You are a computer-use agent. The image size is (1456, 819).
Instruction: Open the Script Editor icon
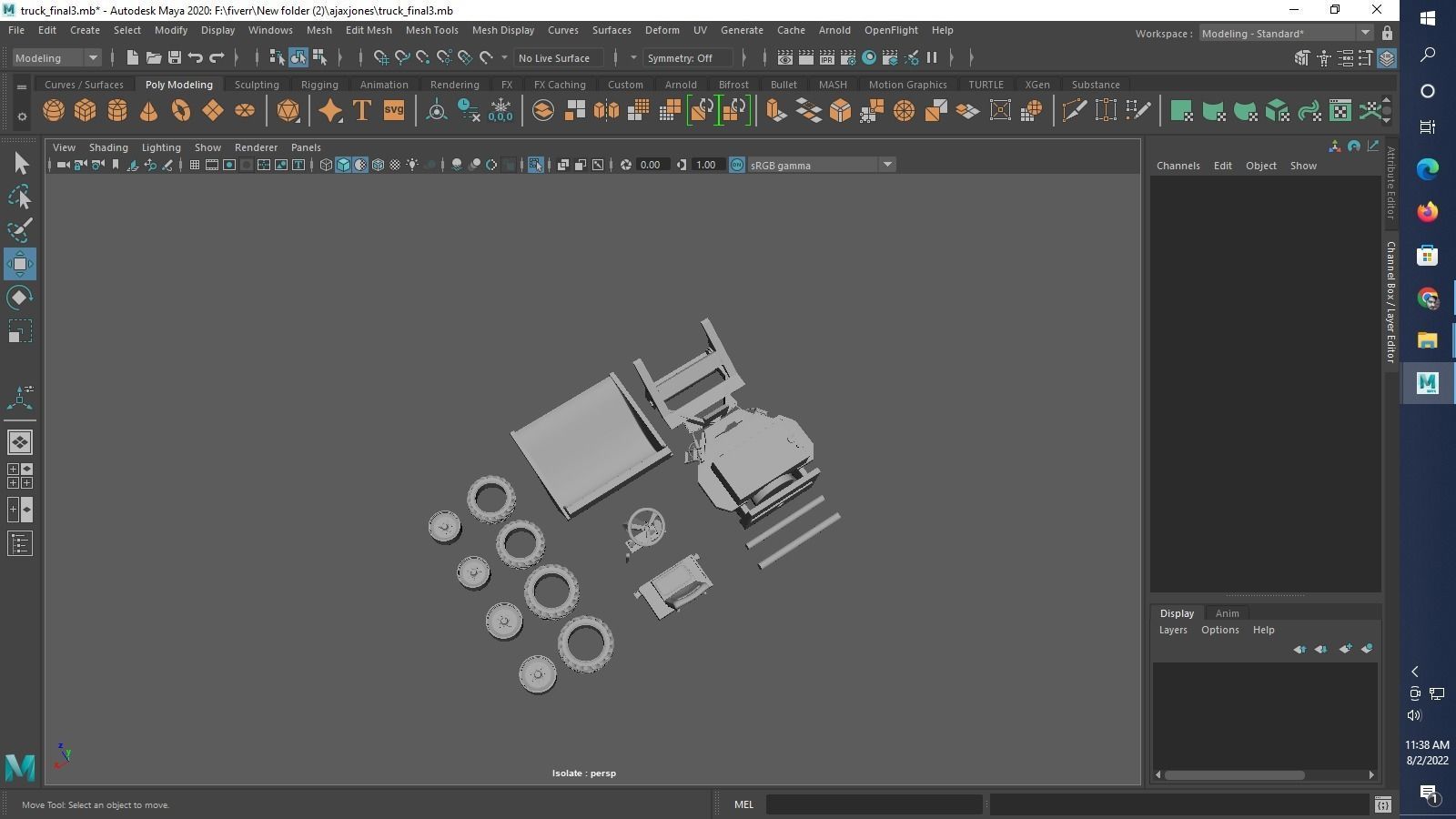pos(1383,804)
